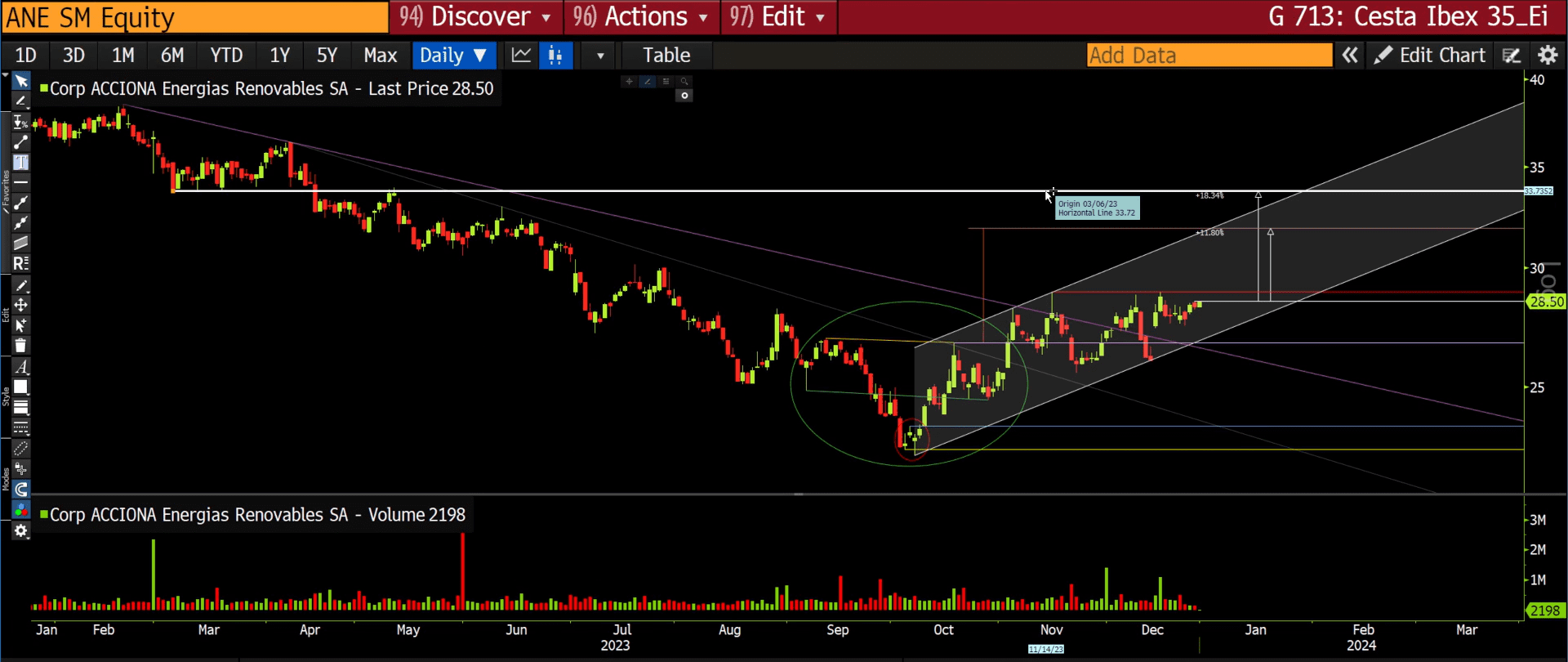Select the 1D time range
1568x662 pixels.
pyautogui.click(x=26, y=56)
